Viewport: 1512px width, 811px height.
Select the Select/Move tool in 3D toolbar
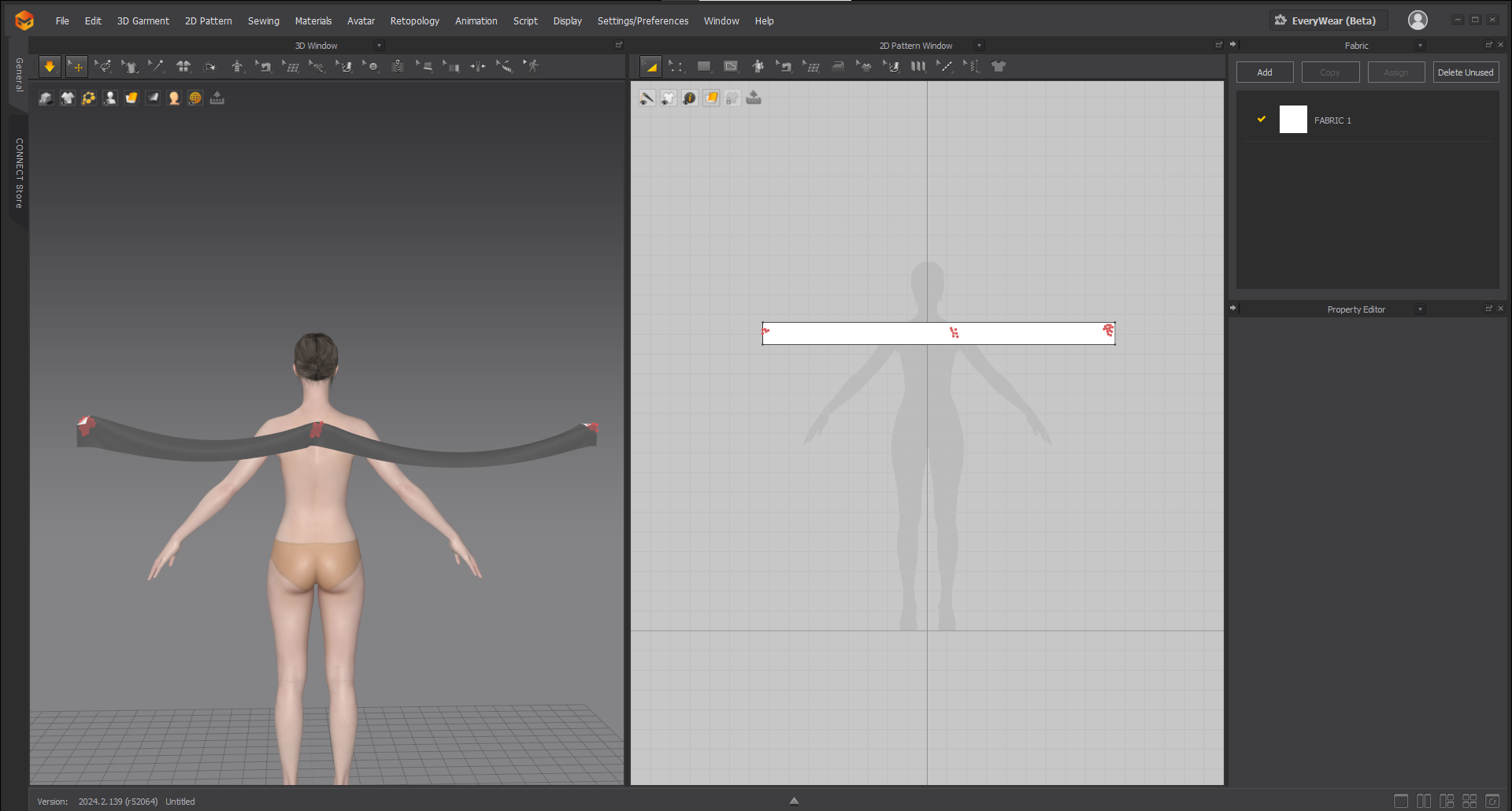click(76, 67)
